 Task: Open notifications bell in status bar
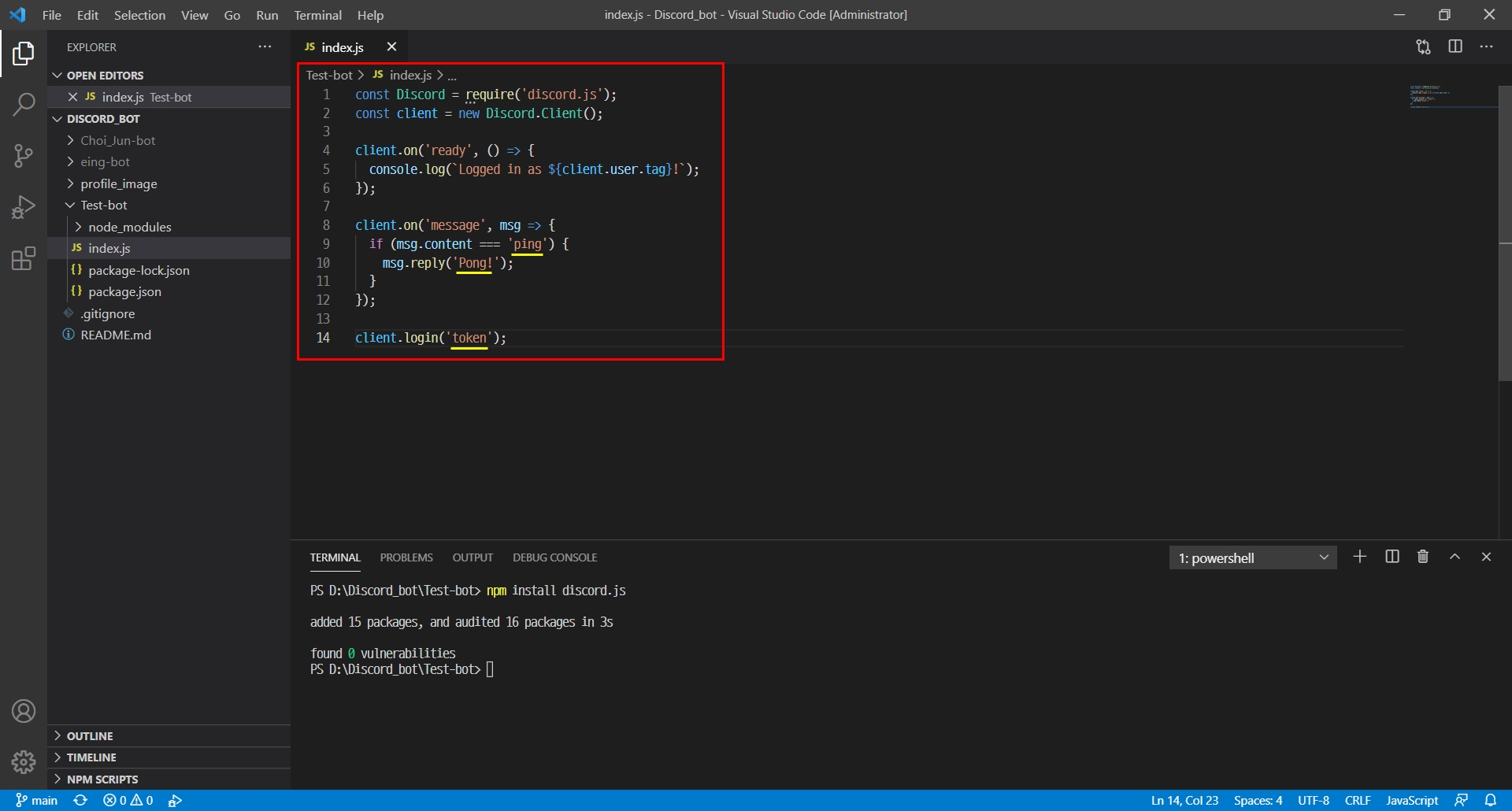click(1491, 800)
